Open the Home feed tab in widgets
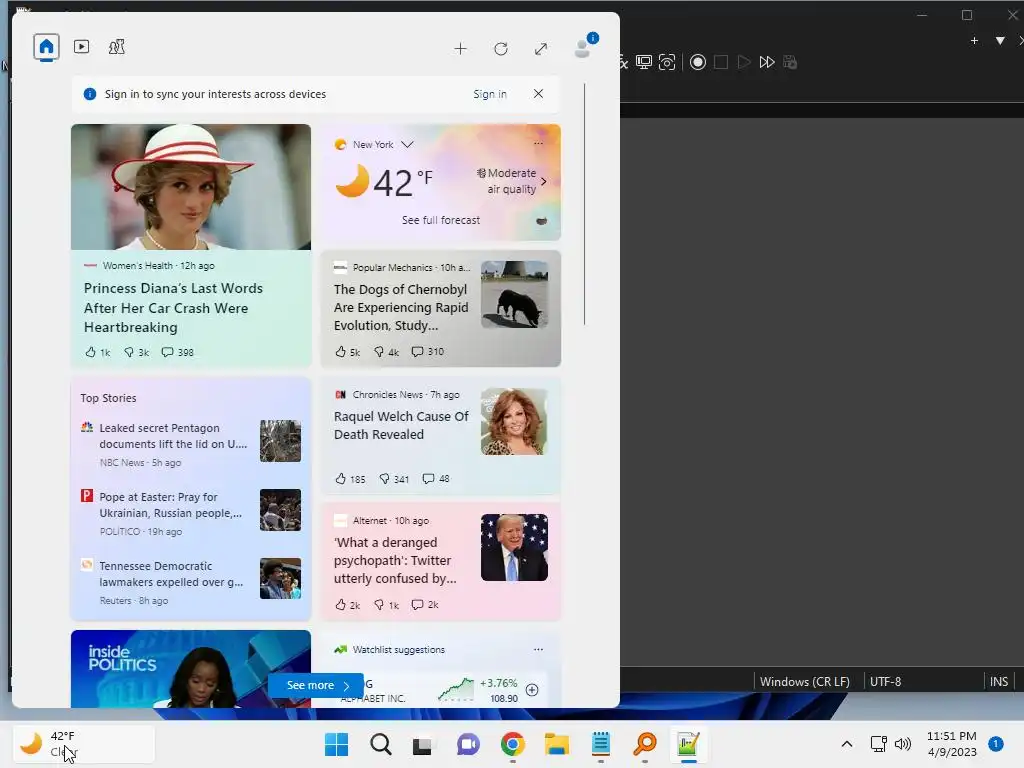The width and height of the screenshot is (1024, 768). (x=46, y=47)
